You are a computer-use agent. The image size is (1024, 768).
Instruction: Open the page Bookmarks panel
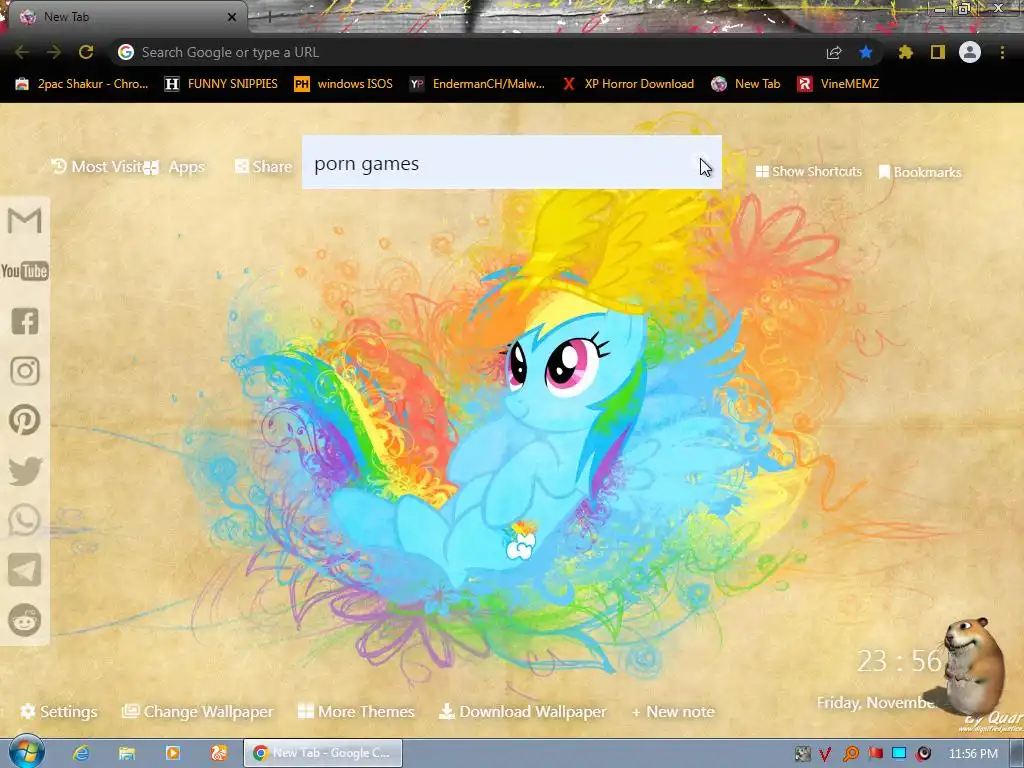(x=920, y=172)
